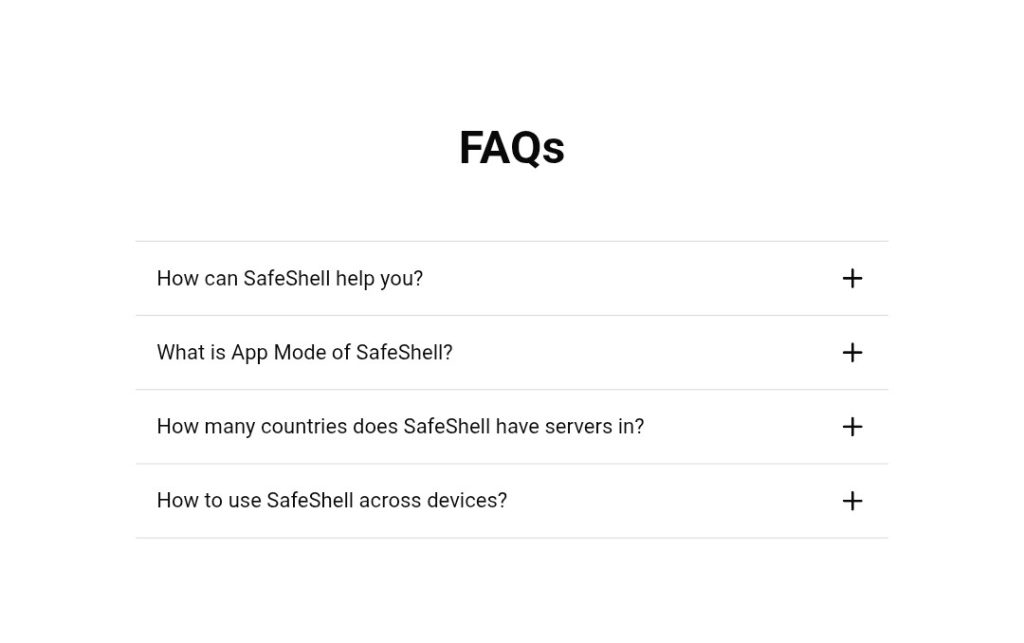The height and width of the screenshot is (643, 1024).
Task: Reveal how to use SafeShell across devices
Action: [x=332, y=501]
